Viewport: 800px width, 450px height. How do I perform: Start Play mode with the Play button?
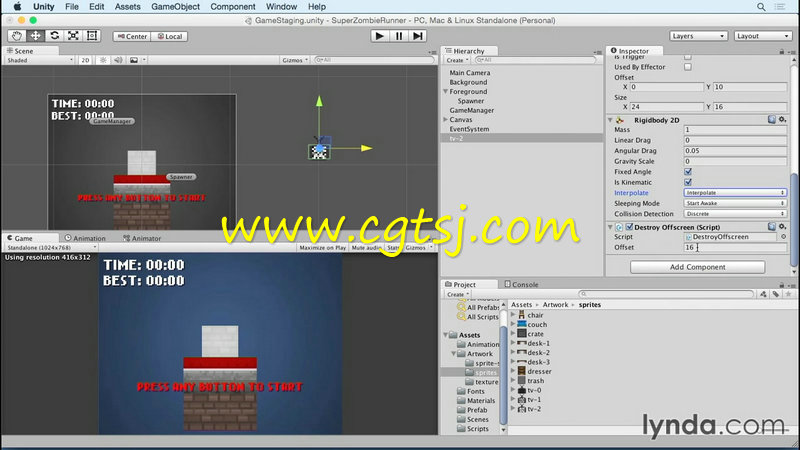click(380, 36)
